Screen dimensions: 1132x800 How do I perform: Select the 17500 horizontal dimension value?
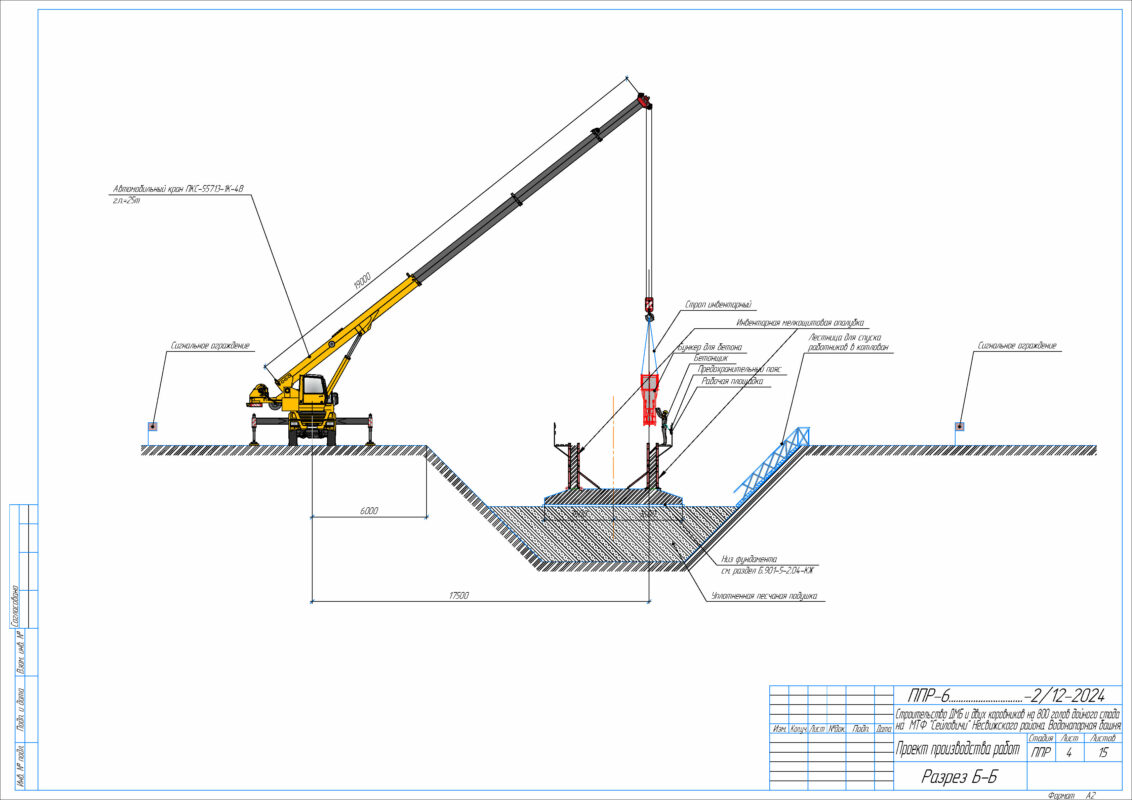458,596
